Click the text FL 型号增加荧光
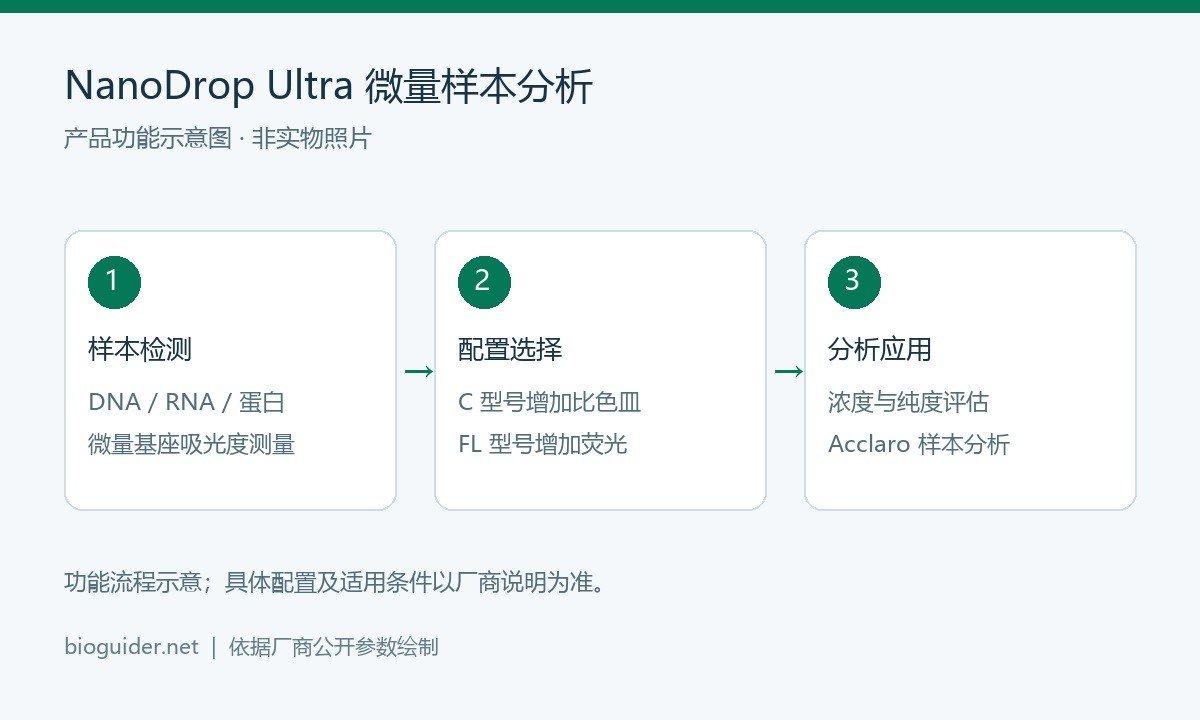 tap(543, 444)
